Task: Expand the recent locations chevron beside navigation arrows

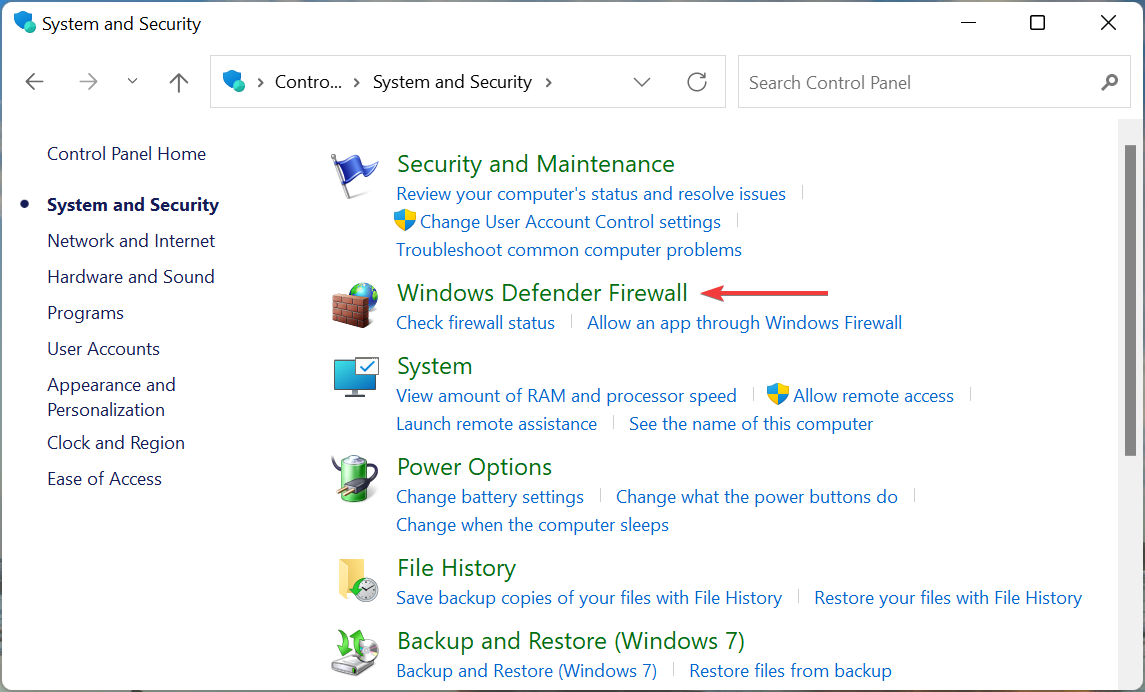Action: pos(132,82)
